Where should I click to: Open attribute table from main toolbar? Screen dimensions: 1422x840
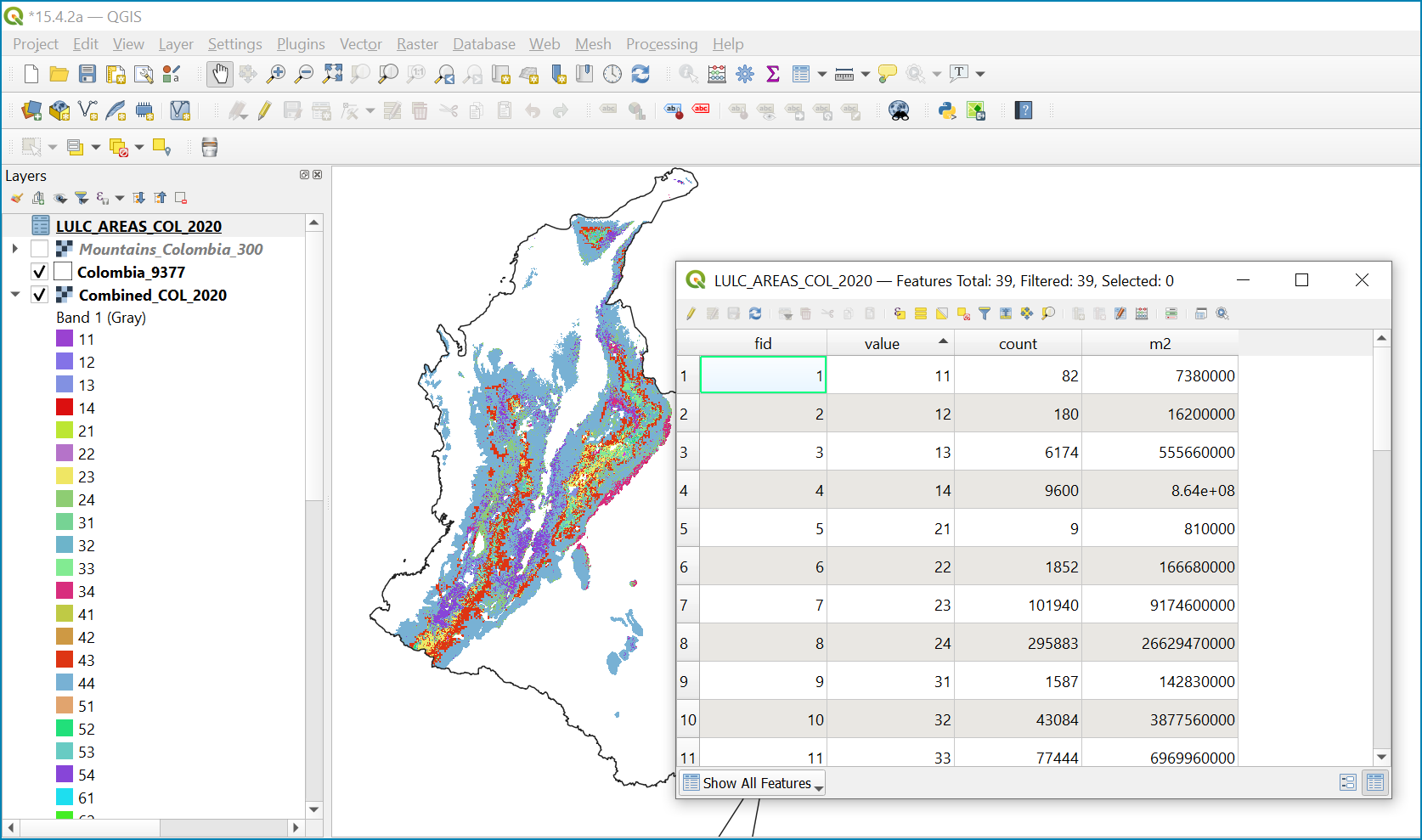pyautogui.click(x=800, y=74)
